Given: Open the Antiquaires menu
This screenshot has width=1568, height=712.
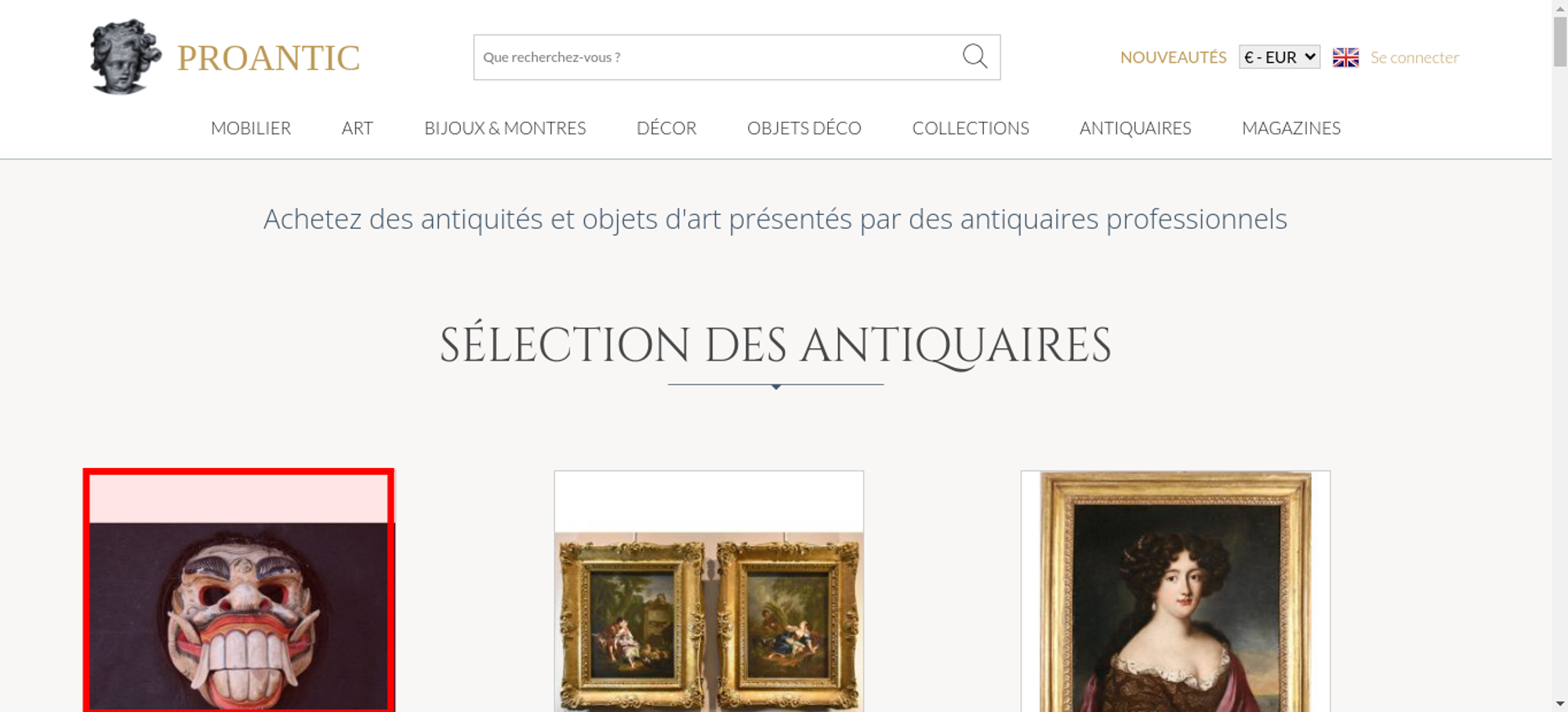Looking at the screenshot, I should [1135, 128].
